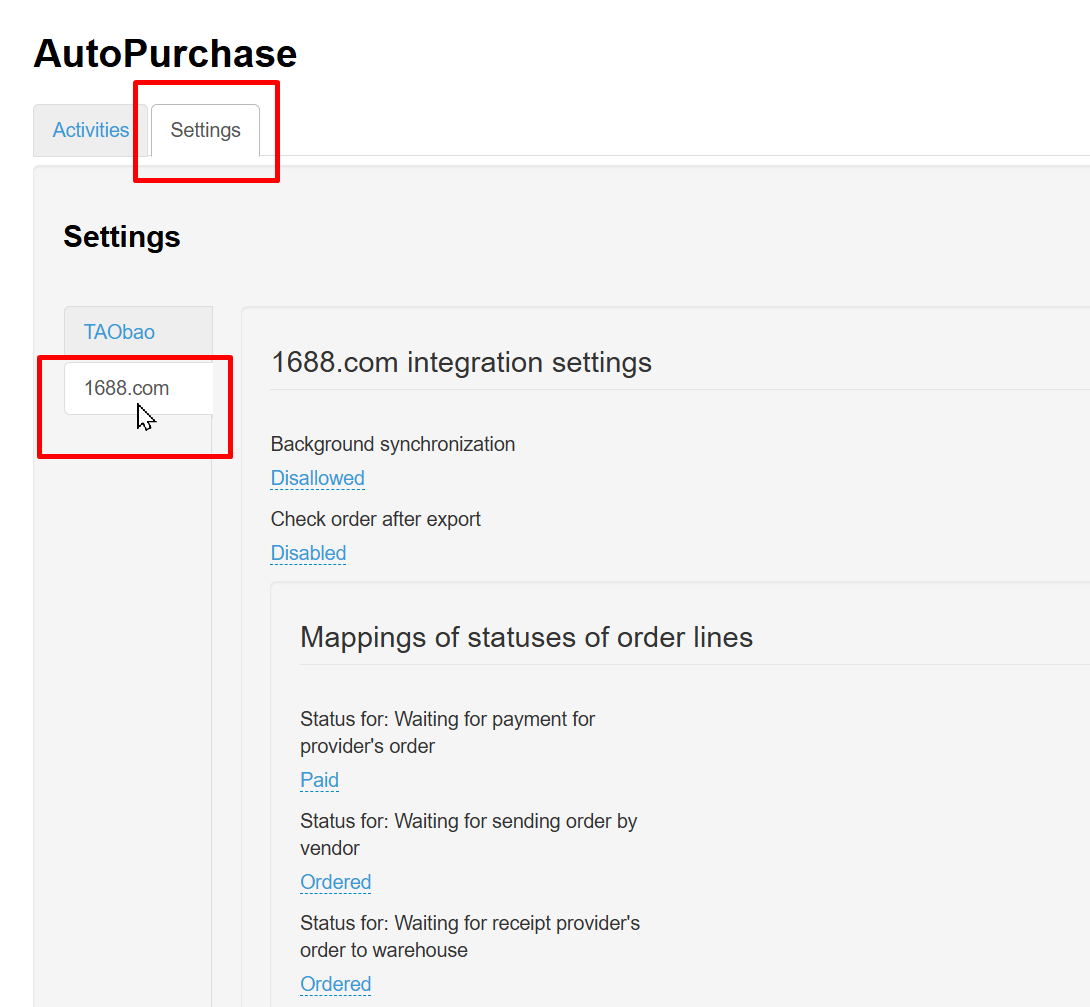Screen dimensions: 1090x1007
Task: Click the Waiting for payment status label
Action: [x=447, y=732]
